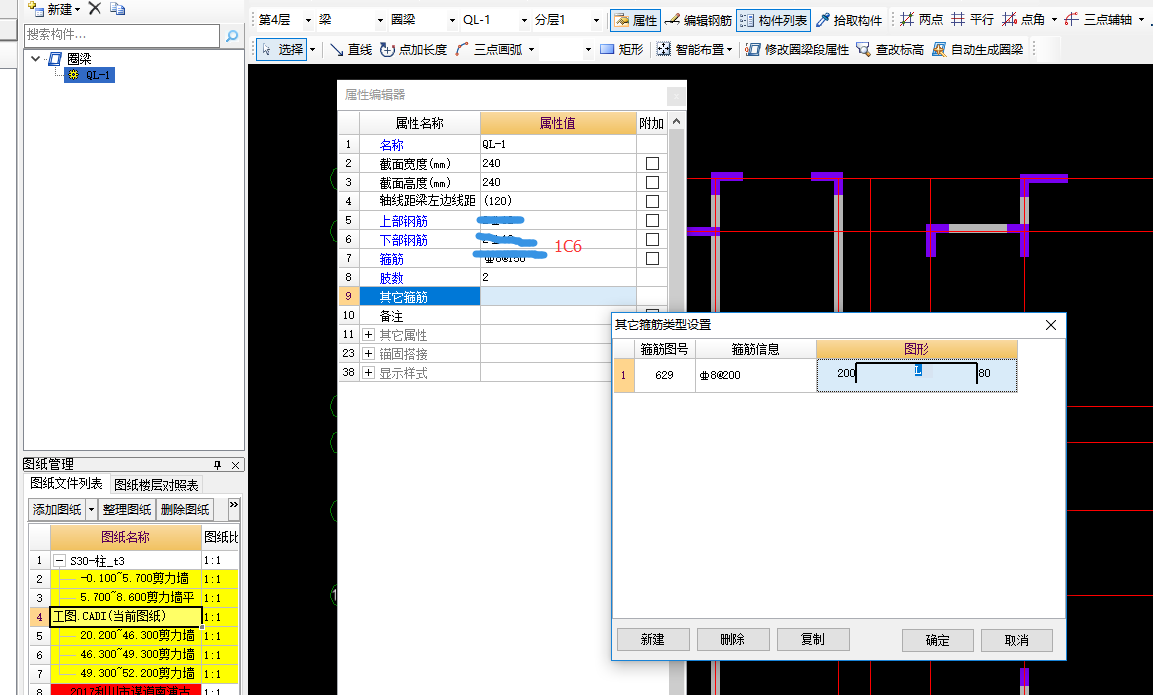The image size is (1153, 695).
Task: Select the 点角 point-angle tool
Action: [1024, 20]
